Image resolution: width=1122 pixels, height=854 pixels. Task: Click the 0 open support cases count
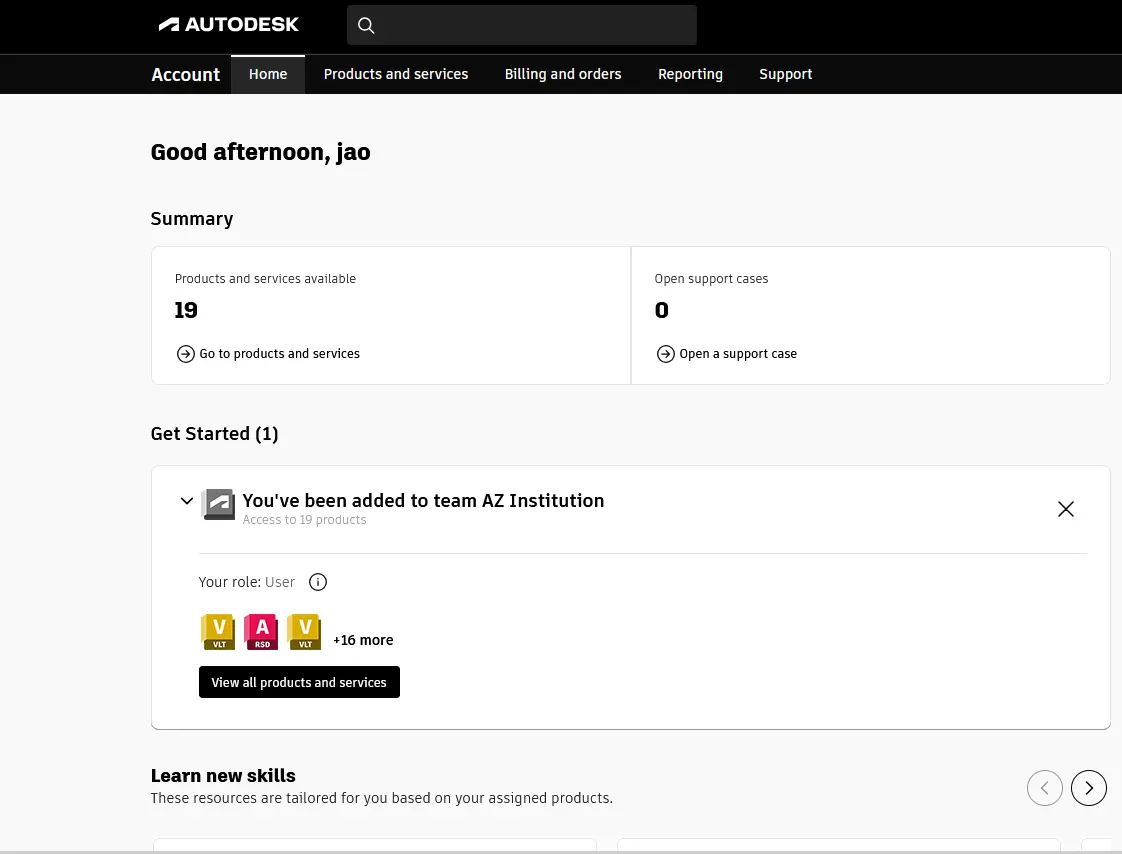(x=662, y=310)
